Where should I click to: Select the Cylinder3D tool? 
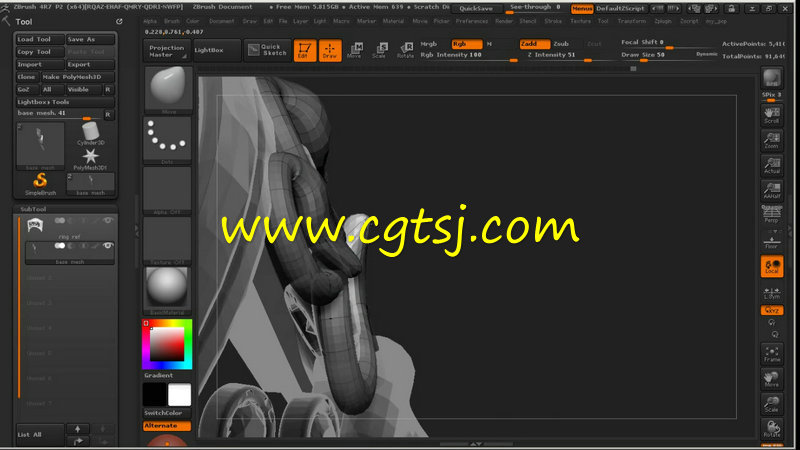[90, 134]
